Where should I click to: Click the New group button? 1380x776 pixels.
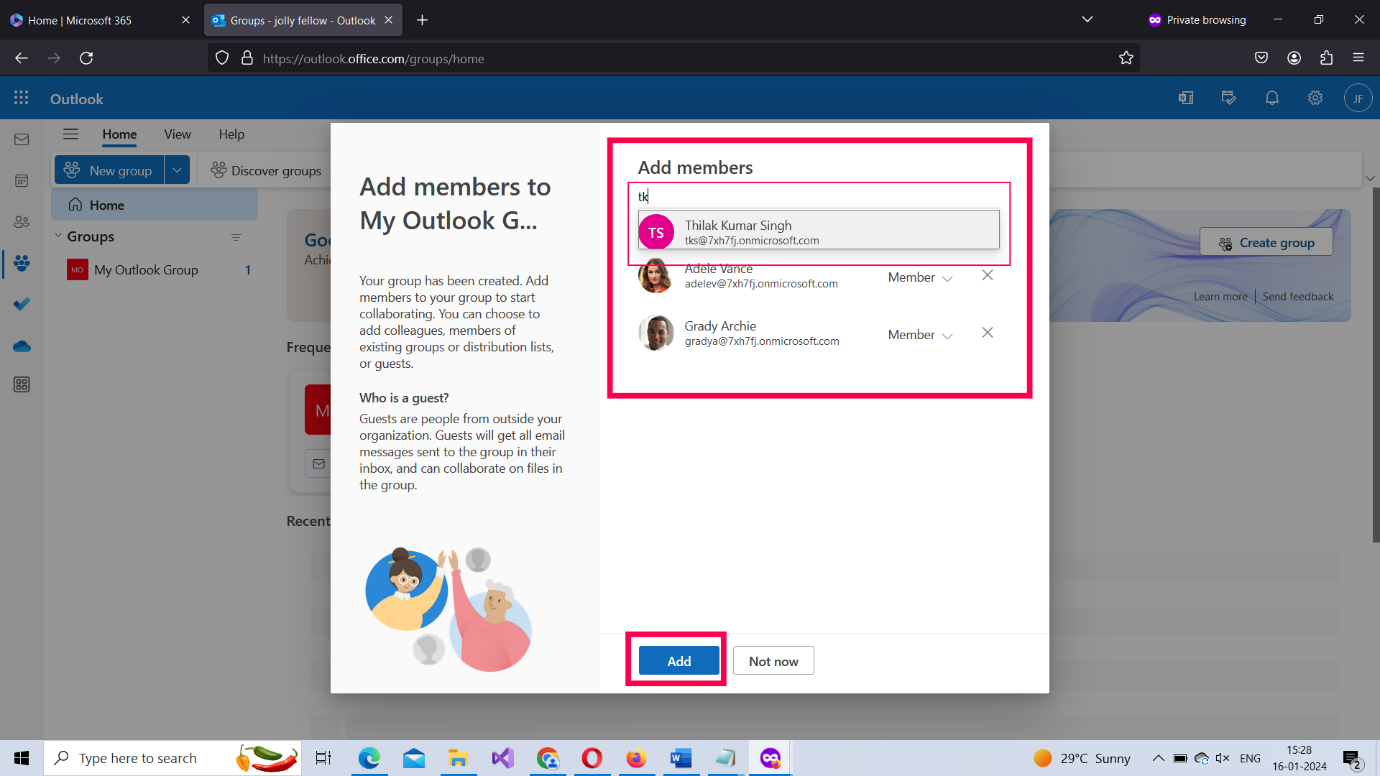pyautogui.click(x=110, y=170)
